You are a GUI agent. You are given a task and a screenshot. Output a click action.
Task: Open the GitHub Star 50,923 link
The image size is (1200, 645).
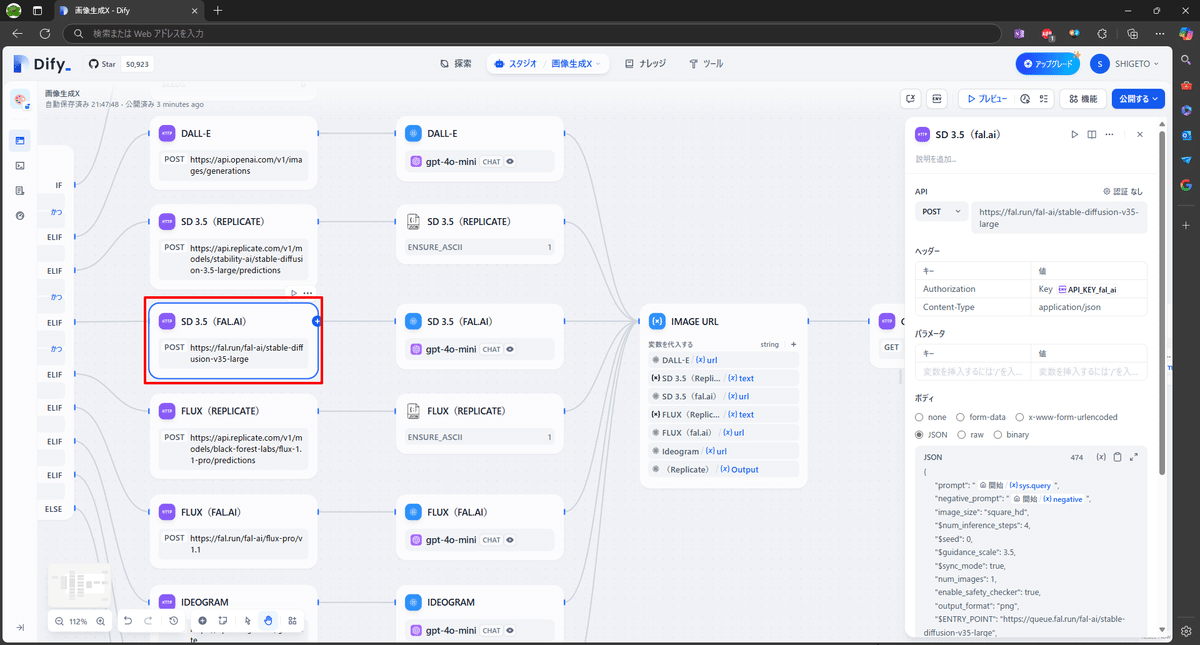tap(120, 64)
